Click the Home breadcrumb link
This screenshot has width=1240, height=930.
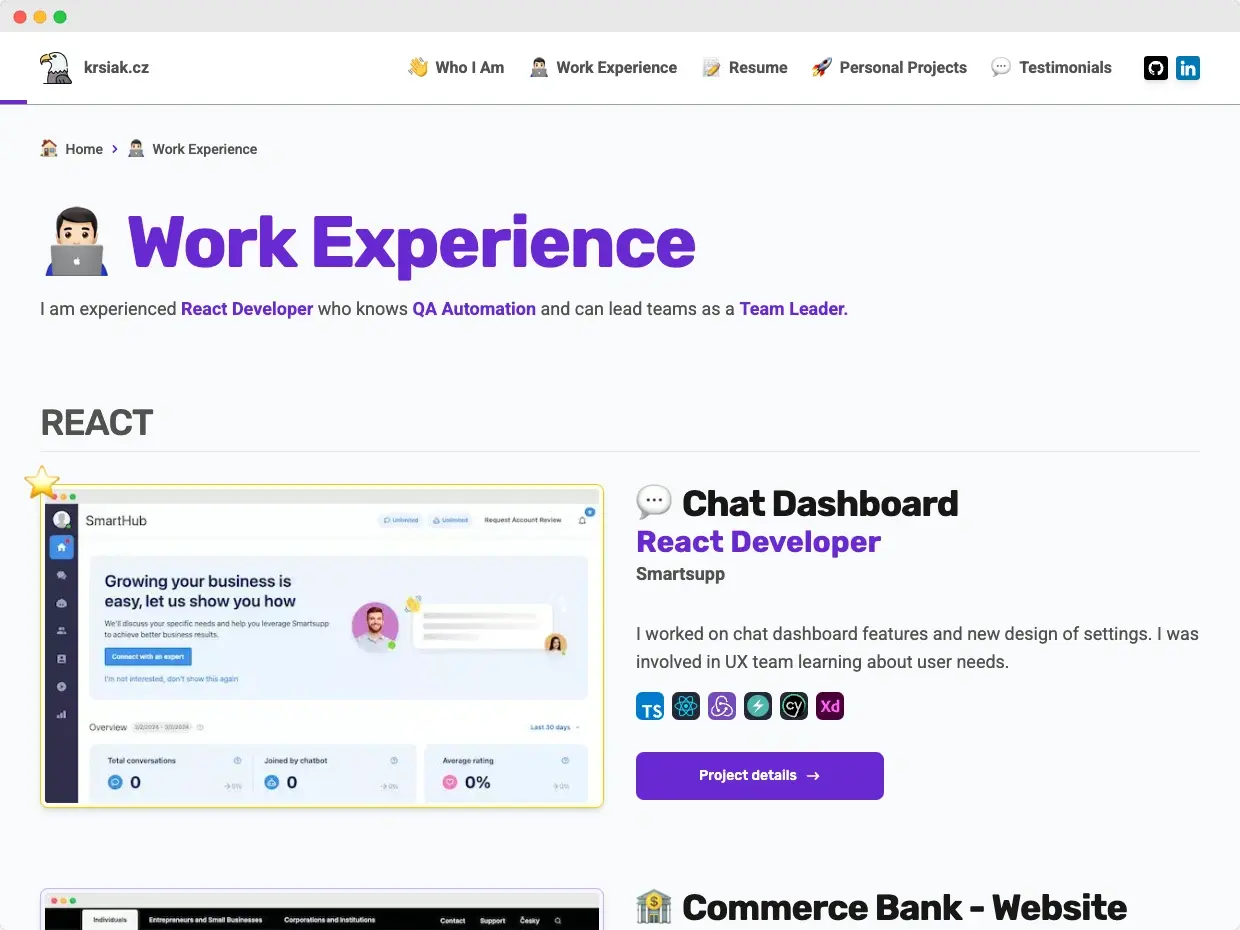(x=83, y=149)
